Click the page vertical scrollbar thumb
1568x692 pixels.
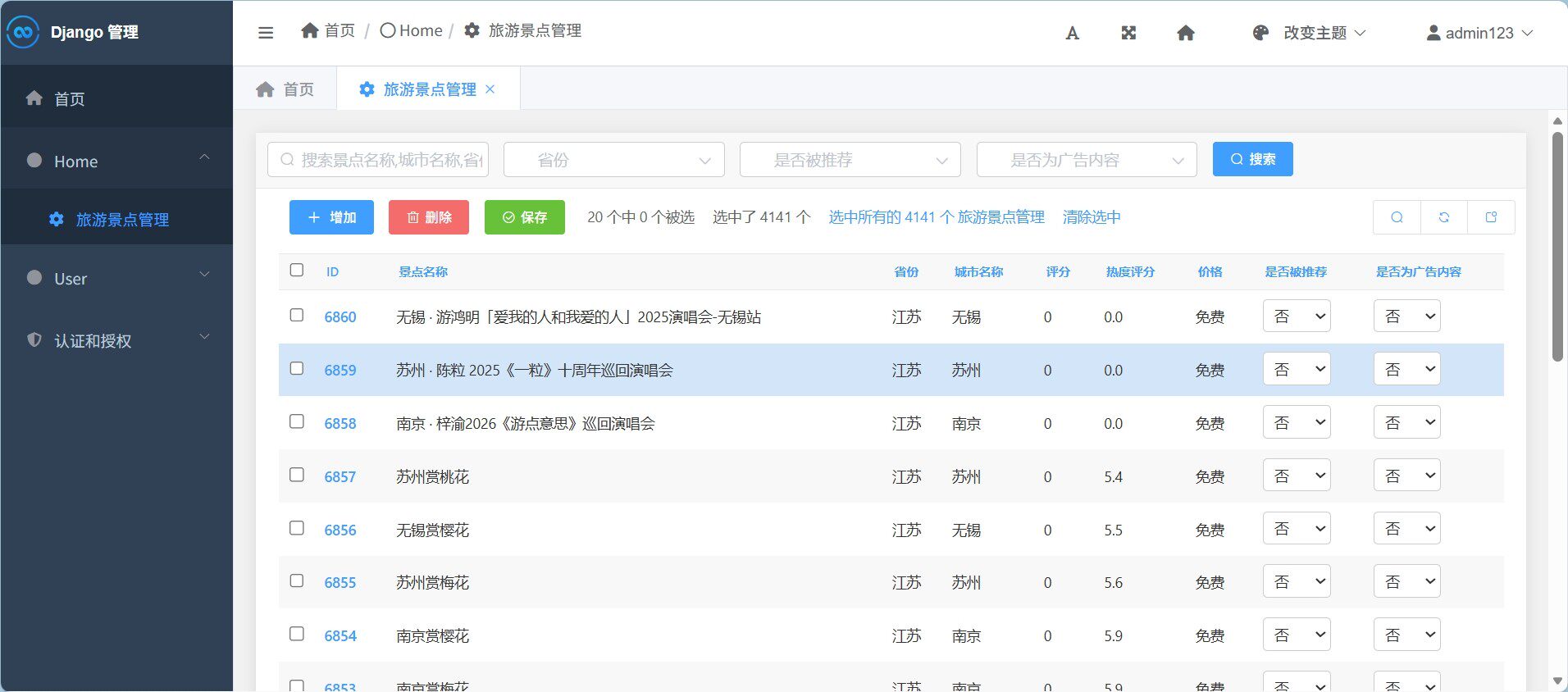pos(1557,246)
